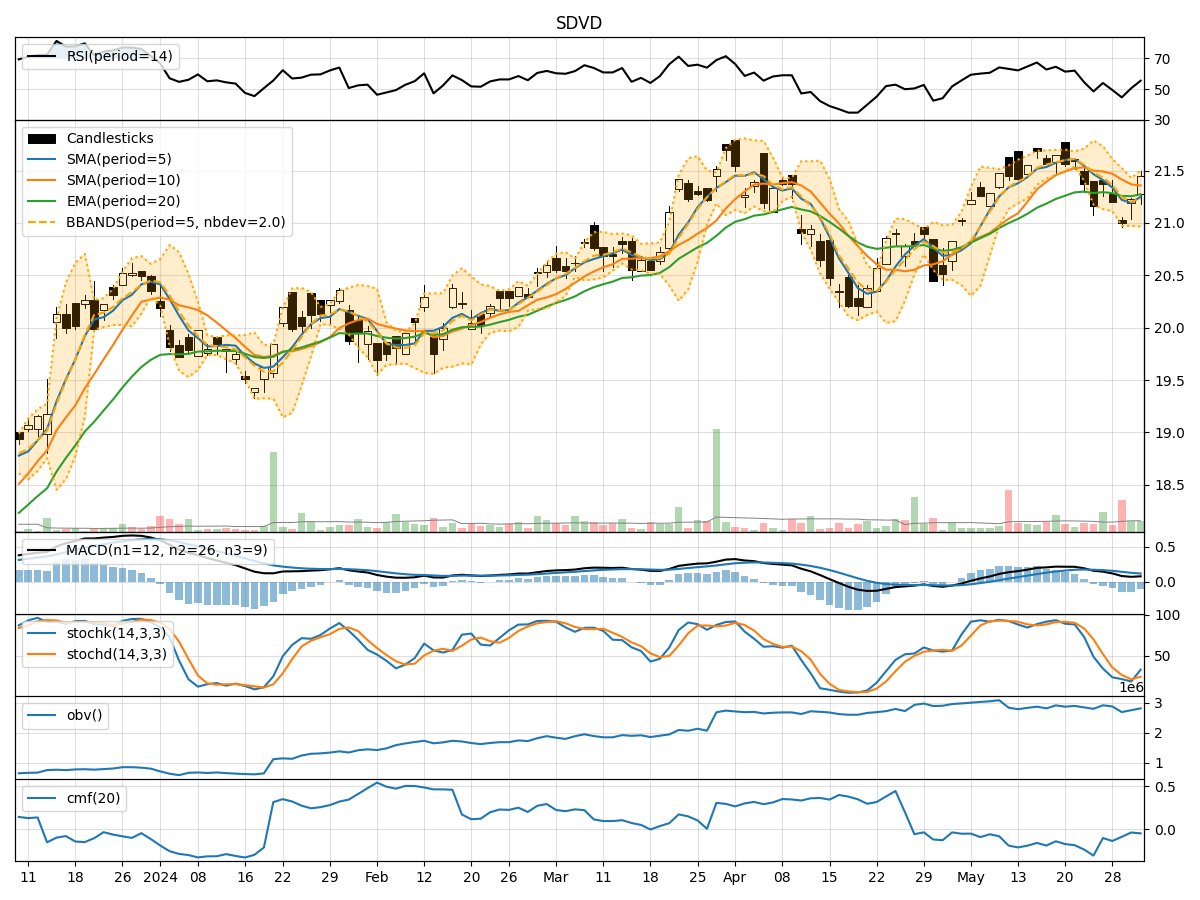Click the 21.5 price axis label
The width and height of the screenshot is (1200, 900).
(x=1167, y=171)
